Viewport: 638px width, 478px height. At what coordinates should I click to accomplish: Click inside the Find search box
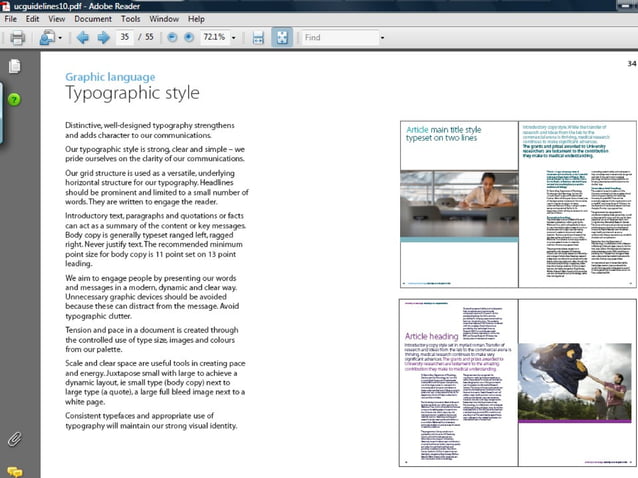coord(340,37)
